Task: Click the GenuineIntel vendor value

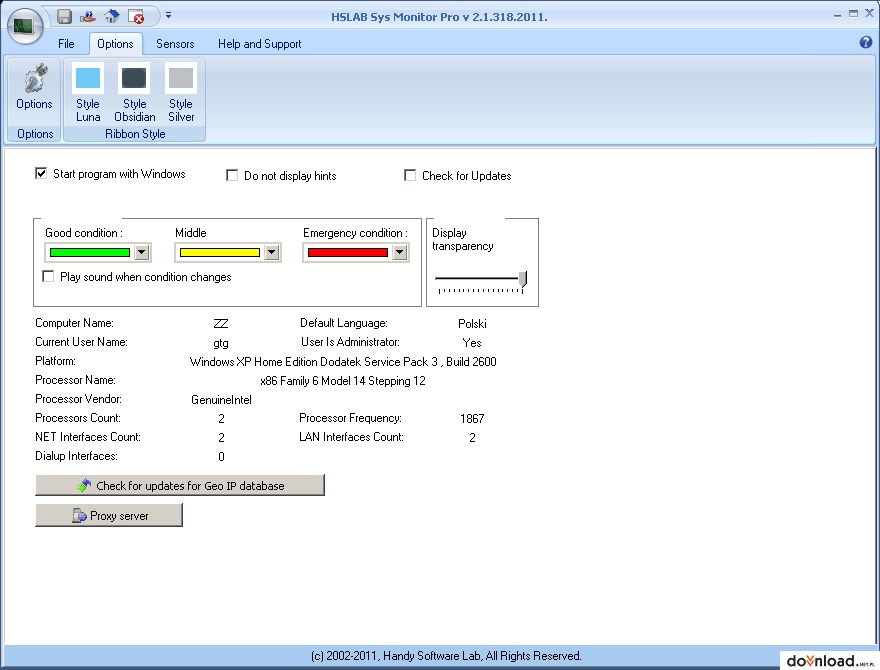Action: tap(221, 400)
